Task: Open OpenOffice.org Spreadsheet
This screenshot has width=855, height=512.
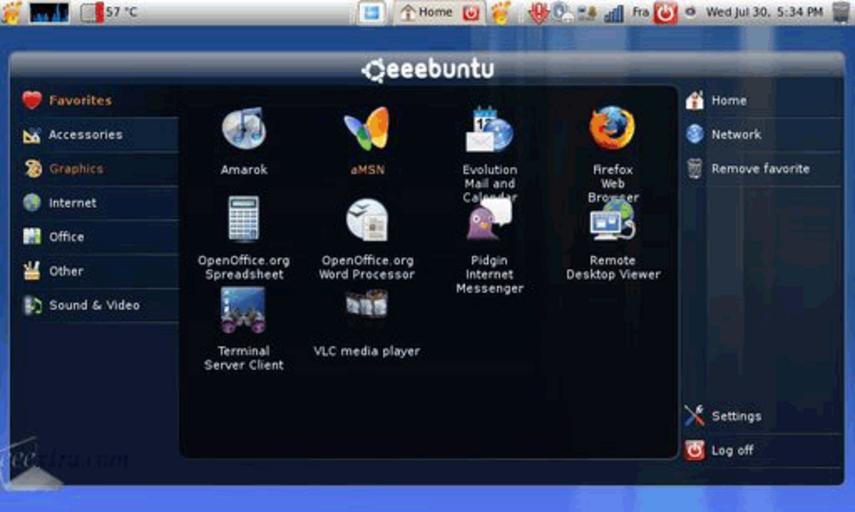Action: tap(243, 219)
